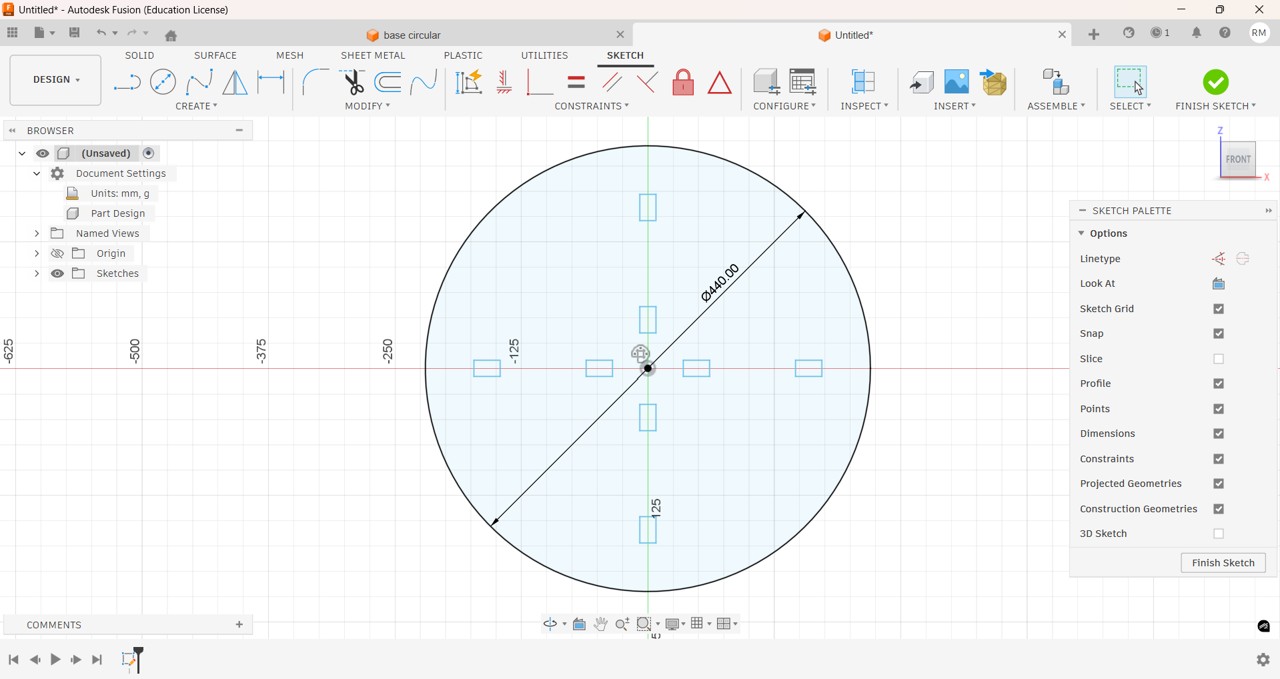Switch to the SOLID tab

pyautogui.click(x=140, y=56)
